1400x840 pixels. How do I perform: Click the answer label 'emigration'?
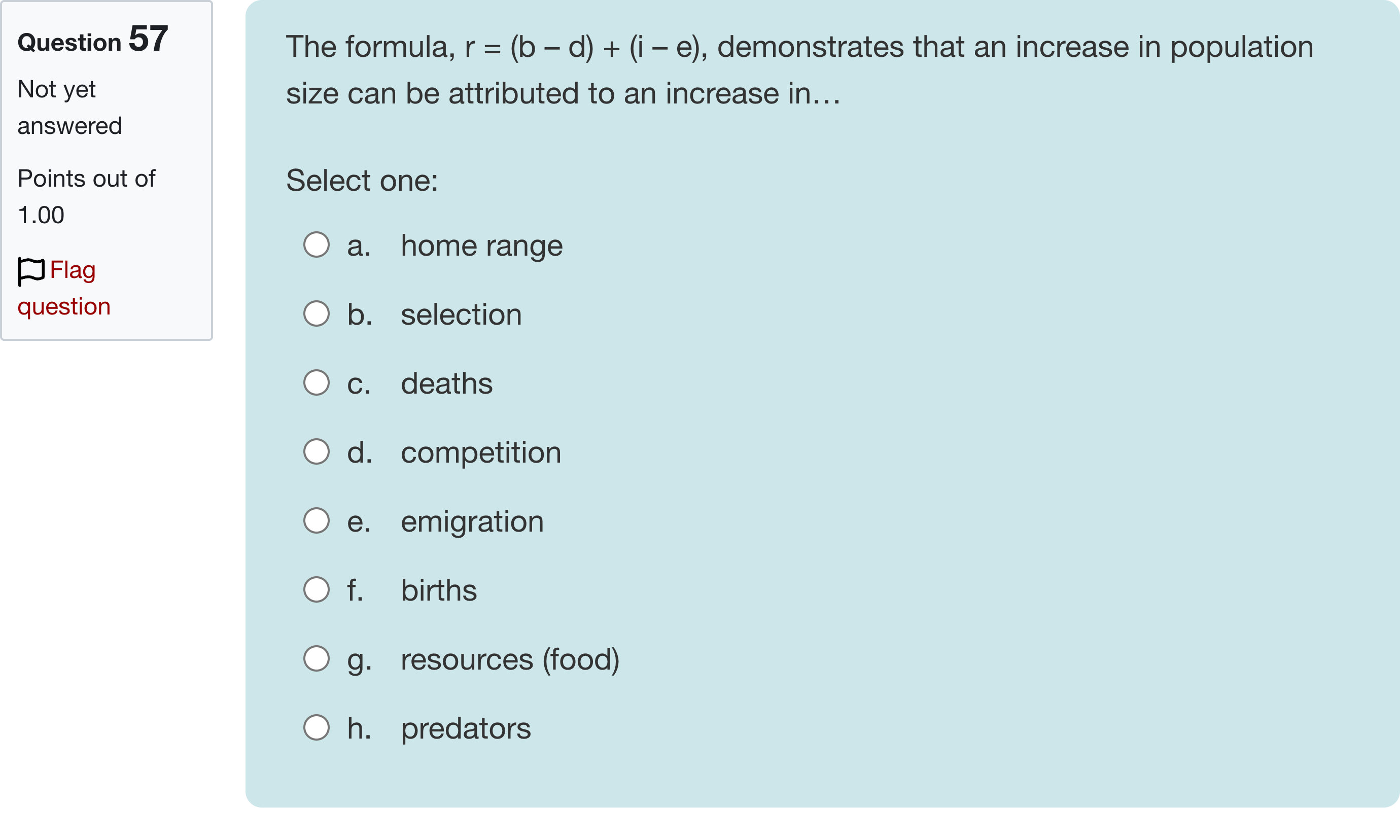pos(472,522)
